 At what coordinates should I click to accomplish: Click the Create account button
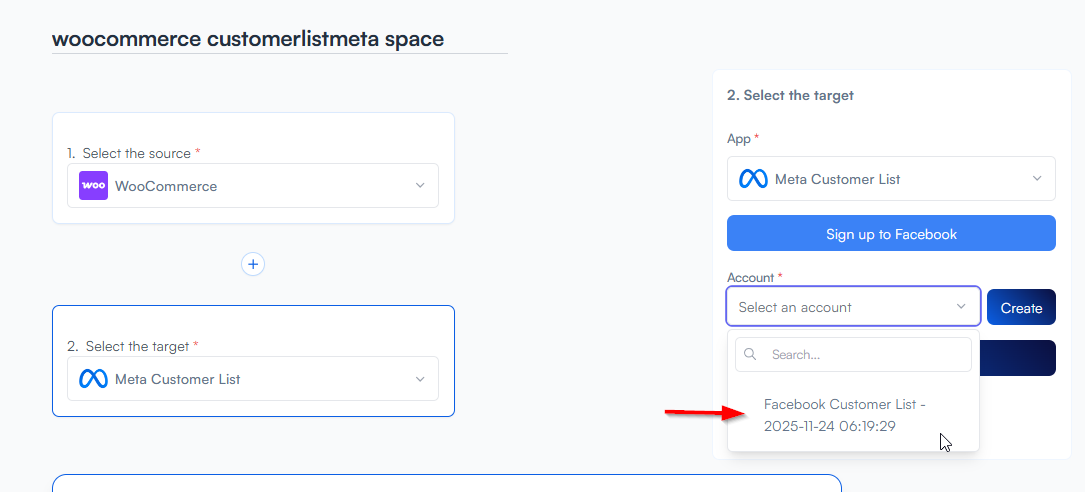(1021, 308)
